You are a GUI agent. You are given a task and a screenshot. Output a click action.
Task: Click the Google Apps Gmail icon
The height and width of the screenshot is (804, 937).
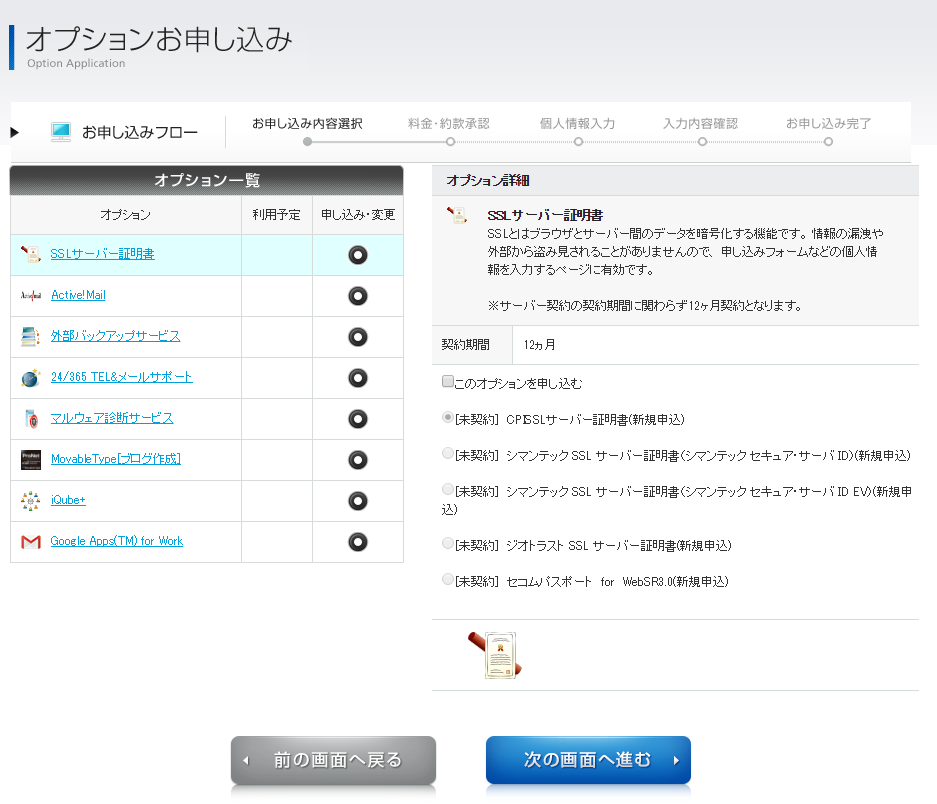[30, 542]
